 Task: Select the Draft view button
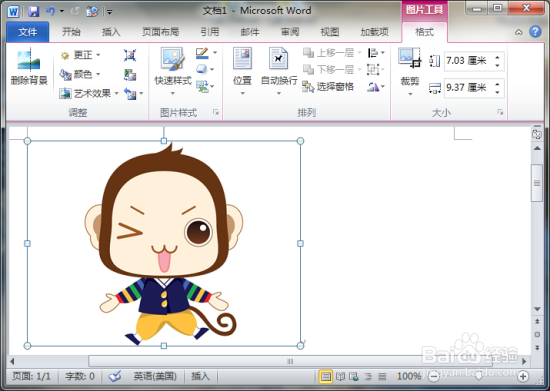[x=382, y=377]
